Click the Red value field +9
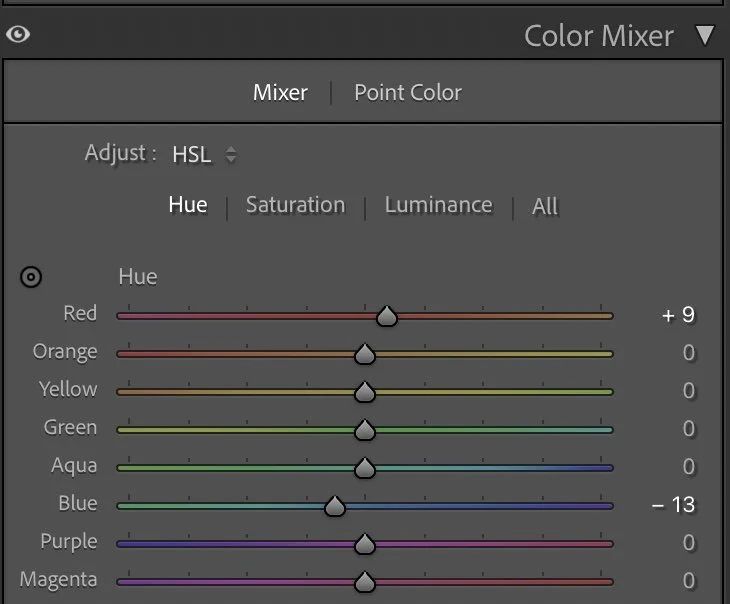 [x=678, y=315]
